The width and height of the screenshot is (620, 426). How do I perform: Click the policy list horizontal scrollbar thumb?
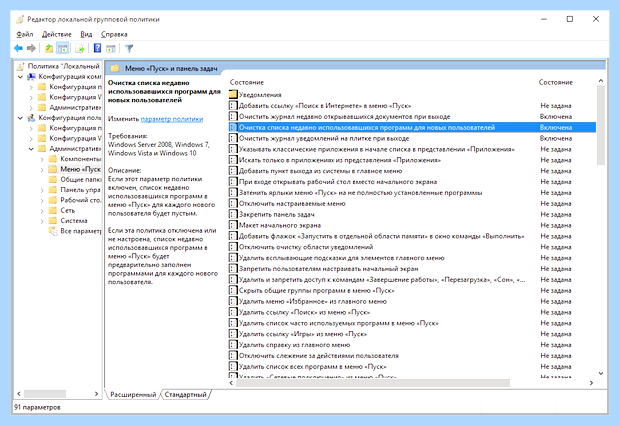pos(373,383)
